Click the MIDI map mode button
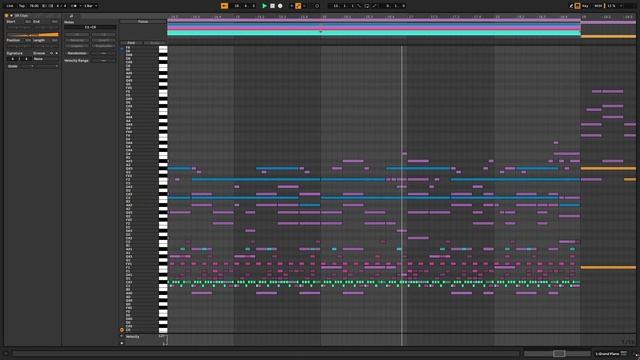 coord(598,6)
